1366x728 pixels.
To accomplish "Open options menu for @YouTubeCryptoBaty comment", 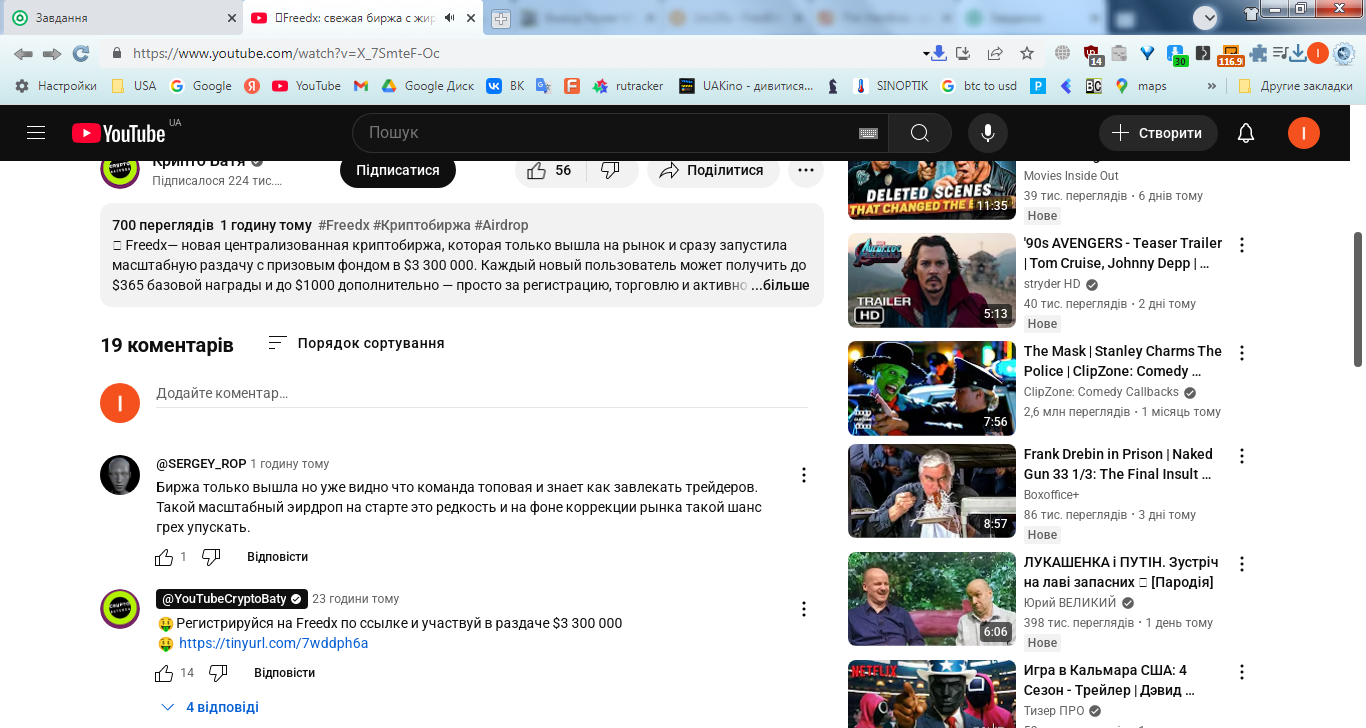I will (803, 609).
